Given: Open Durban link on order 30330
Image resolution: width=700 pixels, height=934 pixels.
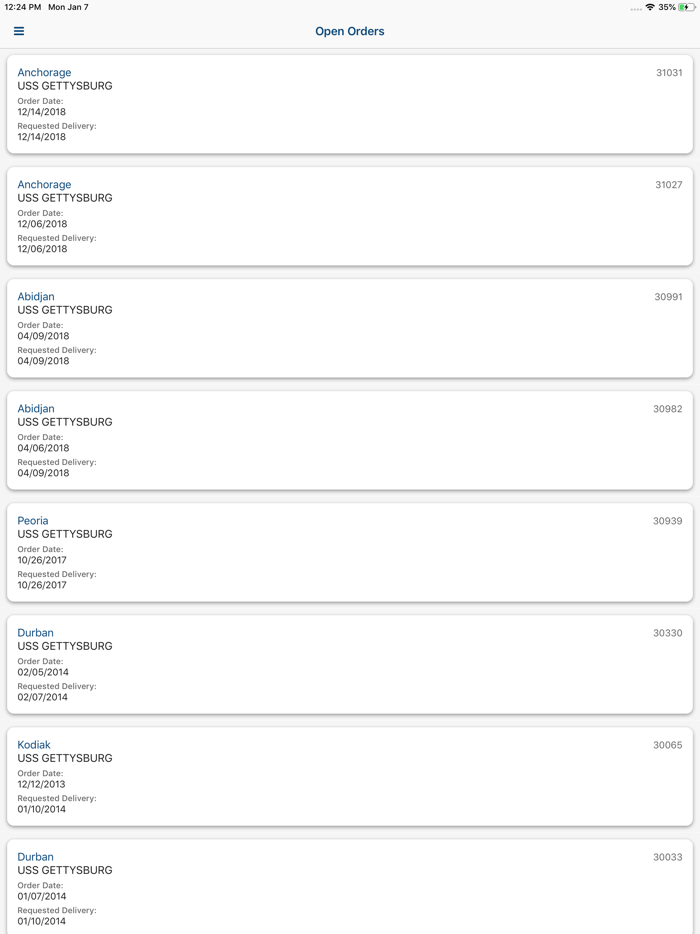Looking at the screenshot, I should pyautogui.click(x=36, y=633).
